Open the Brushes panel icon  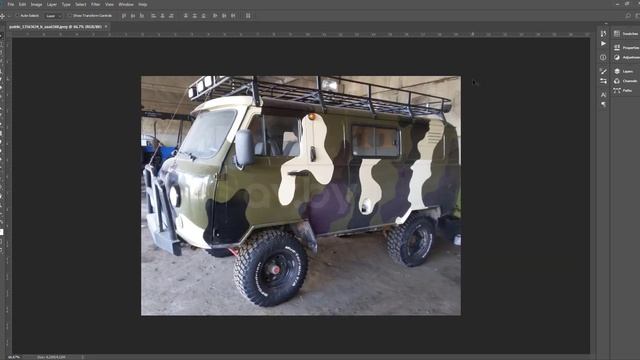point(603,81)
